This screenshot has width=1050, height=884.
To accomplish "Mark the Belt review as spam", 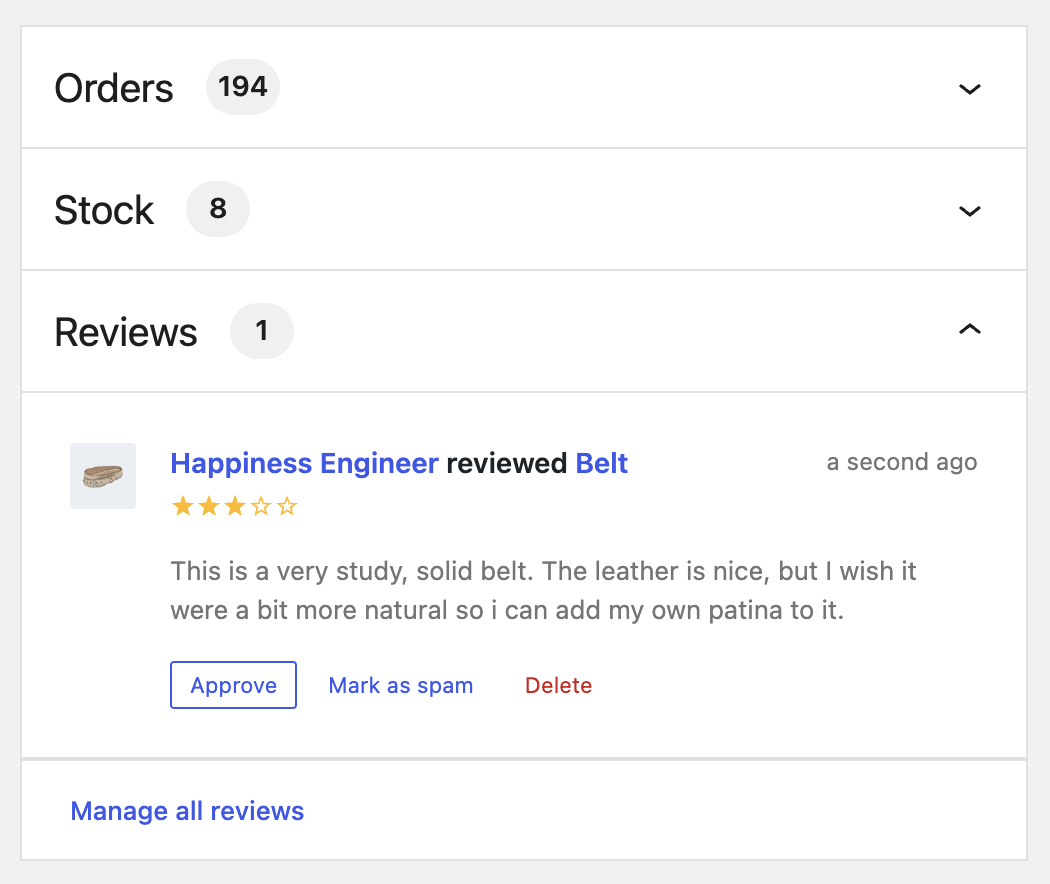I will point(400,685).
